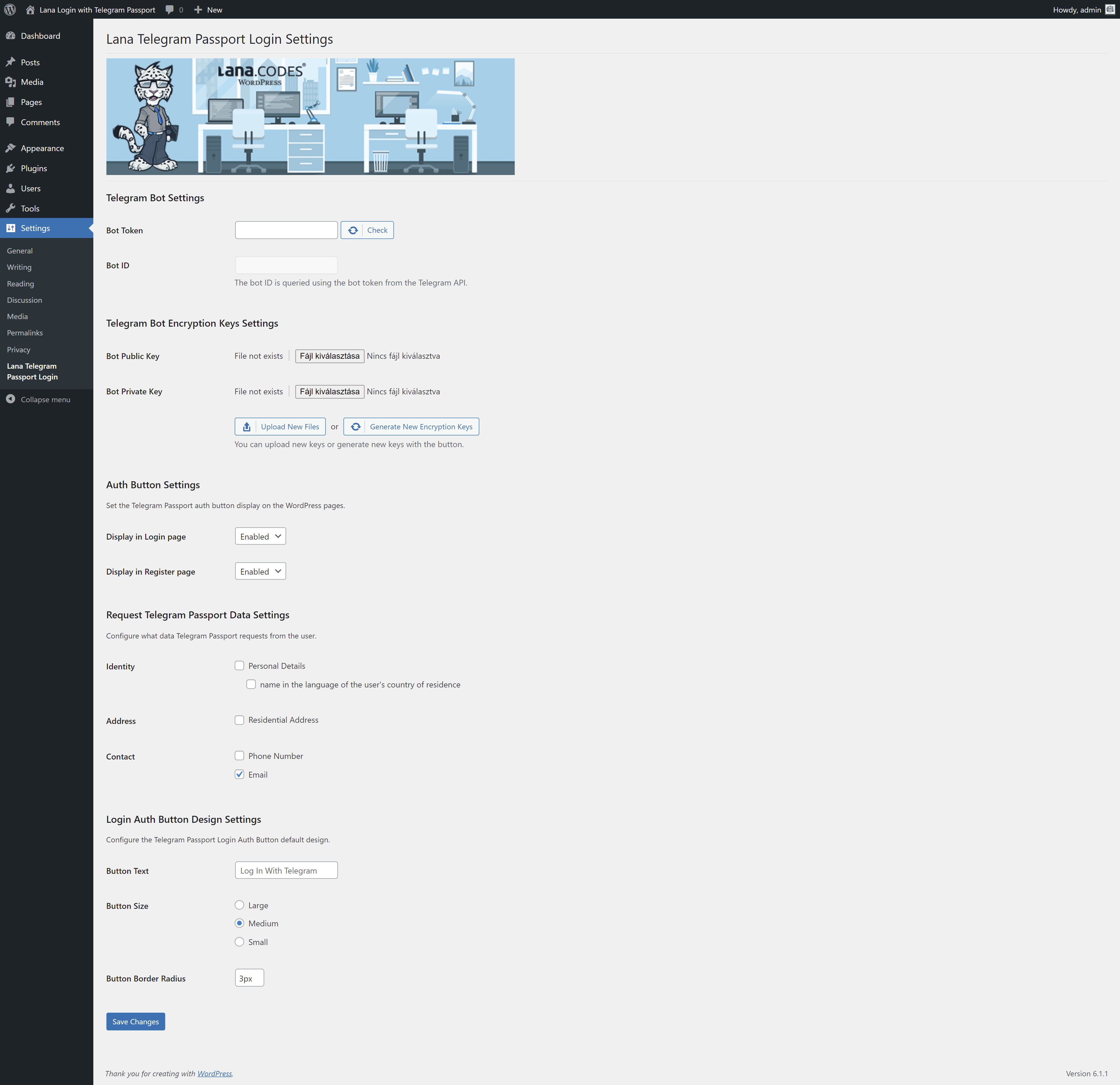
Task: Click the upload icon on Upload New Files
Action: click(x=246, y=426)
